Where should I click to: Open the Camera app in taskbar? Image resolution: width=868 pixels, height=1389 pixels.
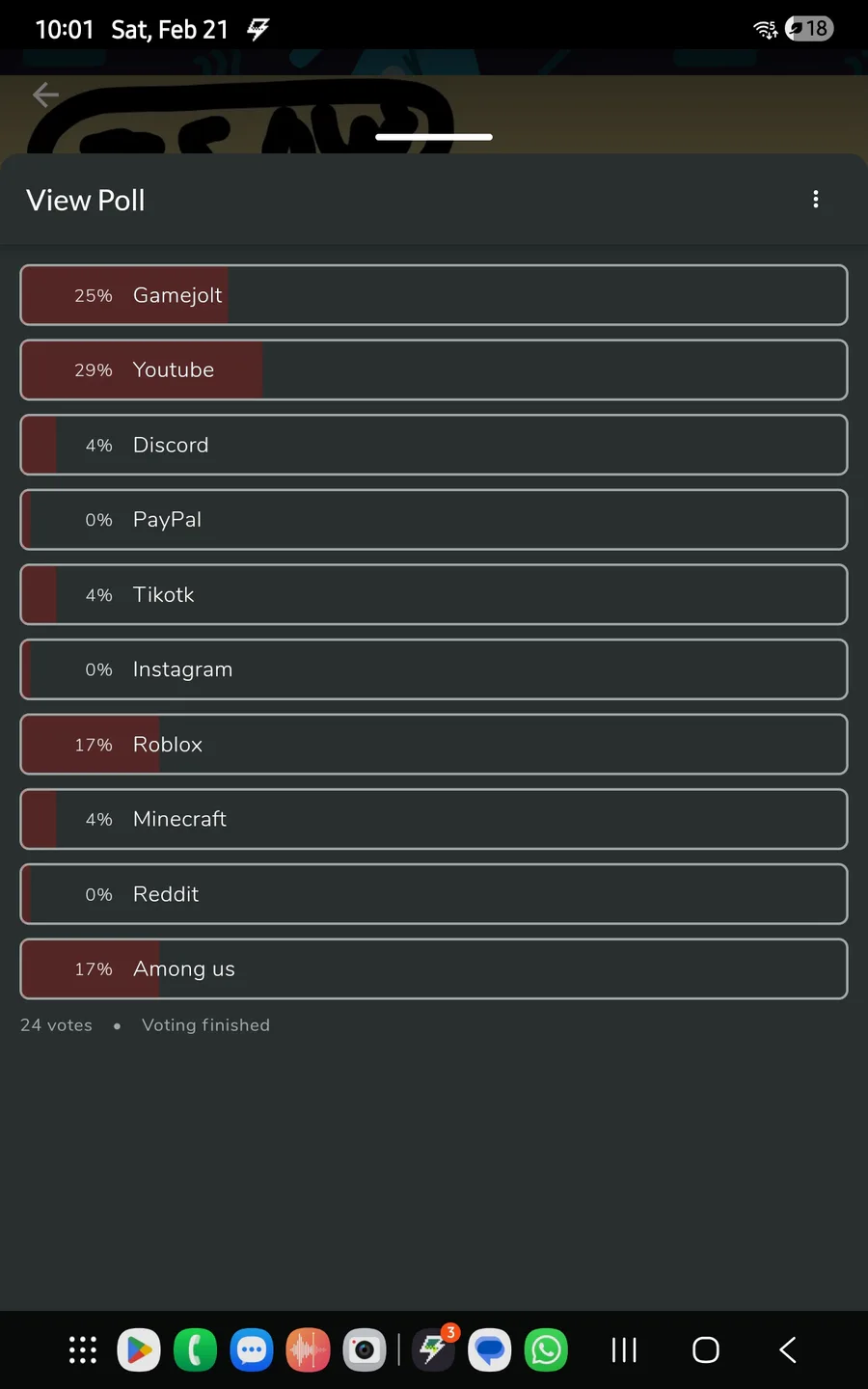pos(365,1349)
